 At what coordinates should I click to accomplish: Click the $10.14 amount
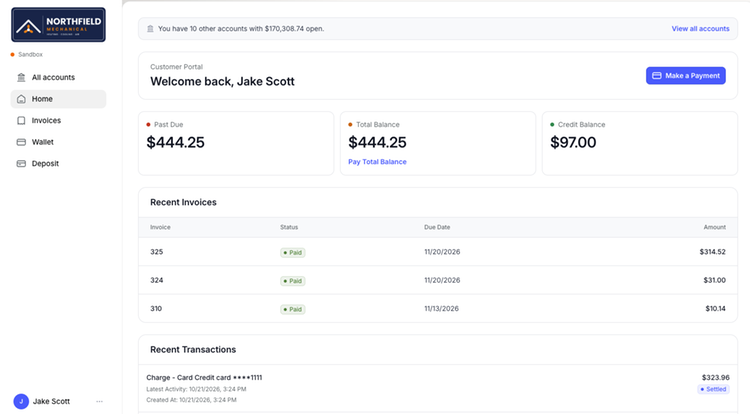pos(715,309)
